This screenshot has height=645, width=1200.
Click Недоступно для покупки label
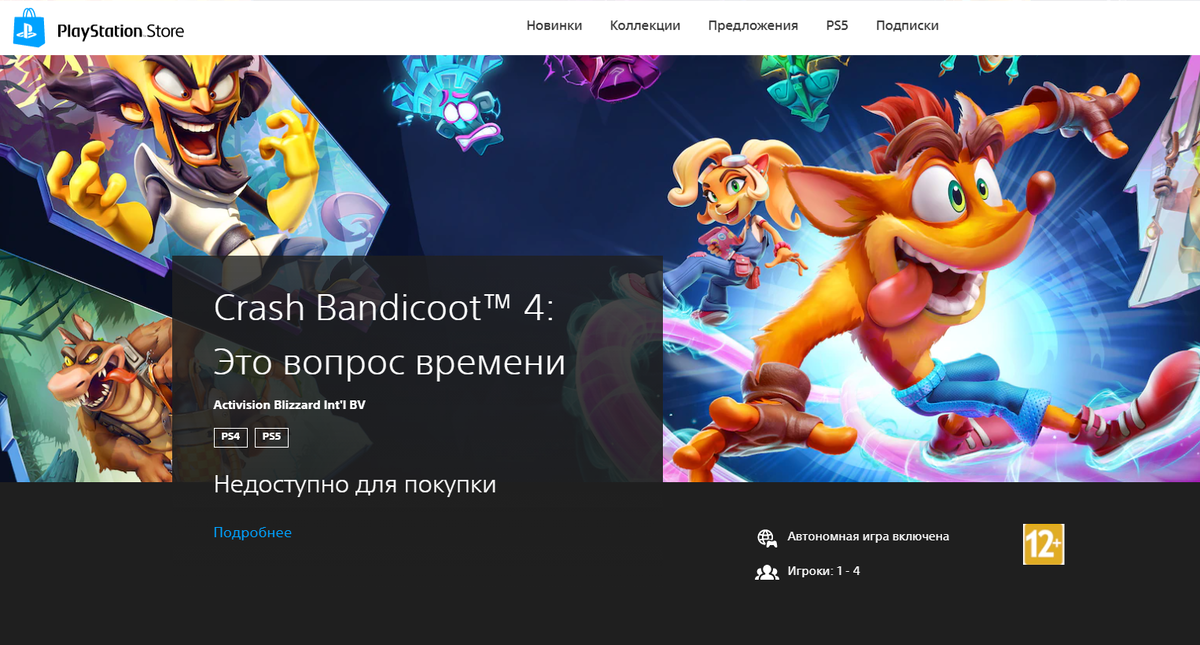click(353, 484)
